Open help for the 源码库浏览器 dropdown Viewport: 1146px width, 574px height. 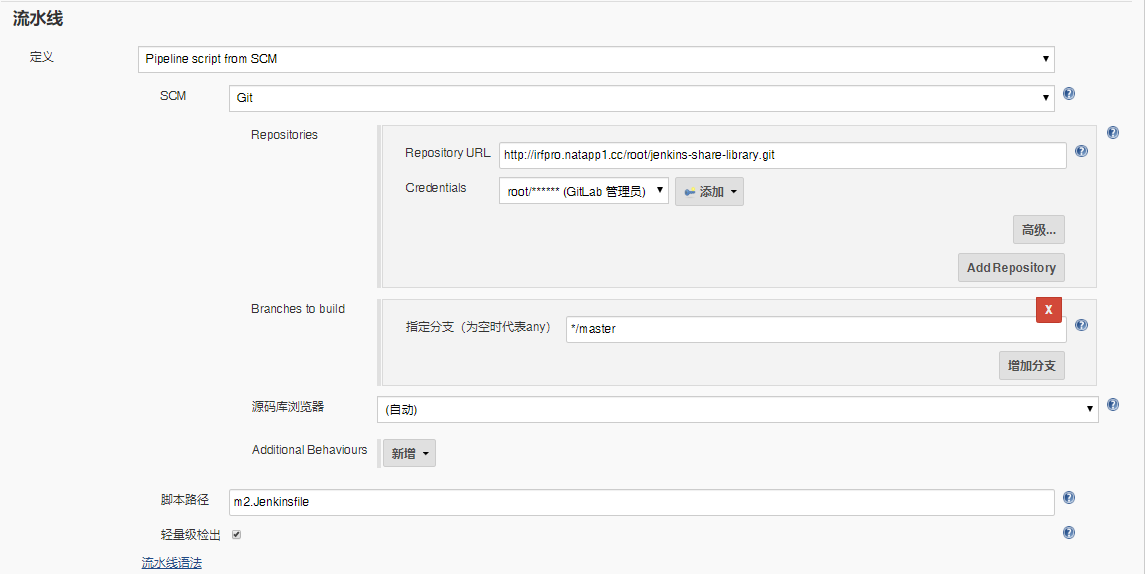tap(1113, 404)
